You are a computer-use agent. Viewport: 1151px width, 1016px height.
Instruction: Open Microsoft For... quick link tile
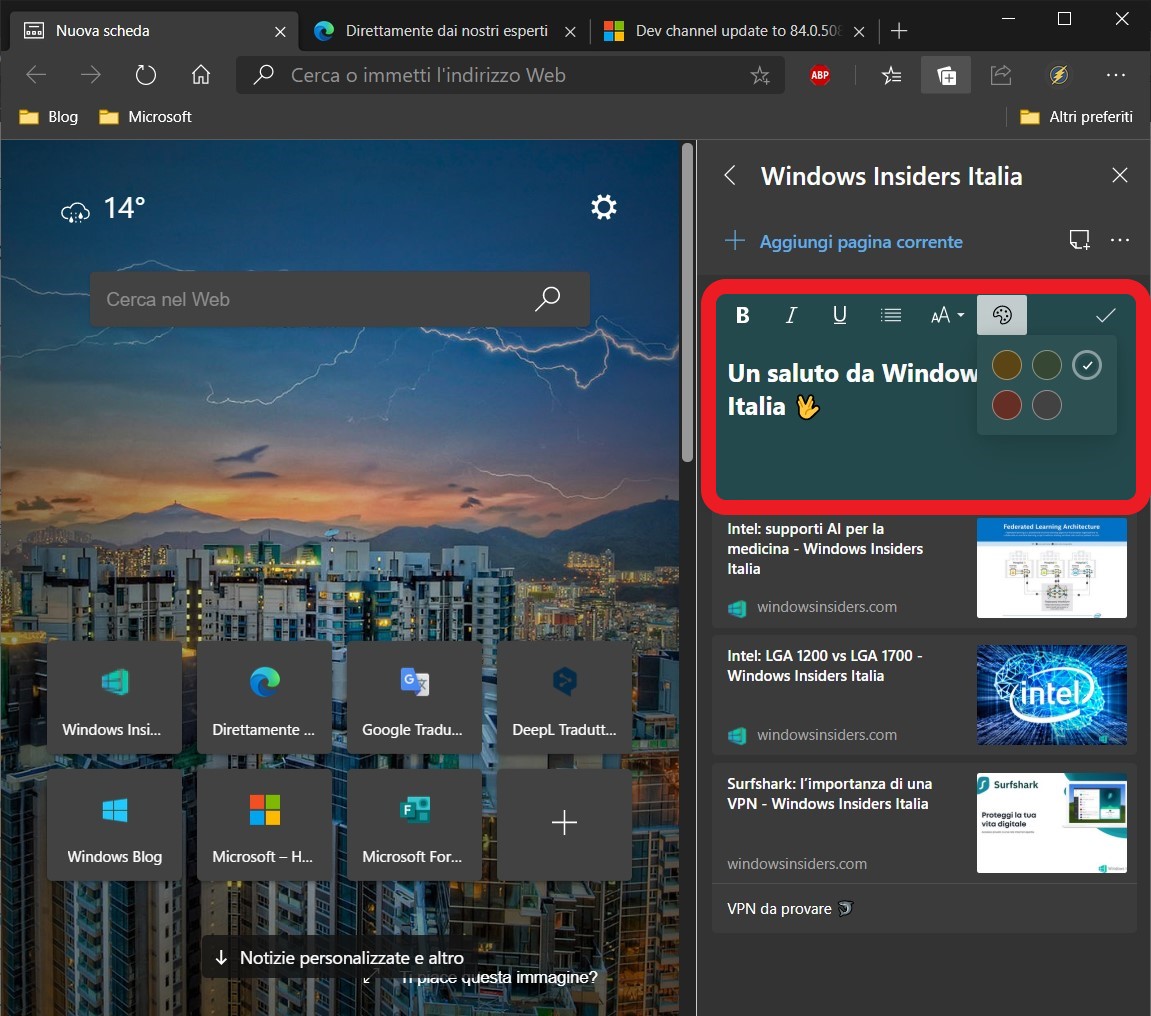coord(414,824)
